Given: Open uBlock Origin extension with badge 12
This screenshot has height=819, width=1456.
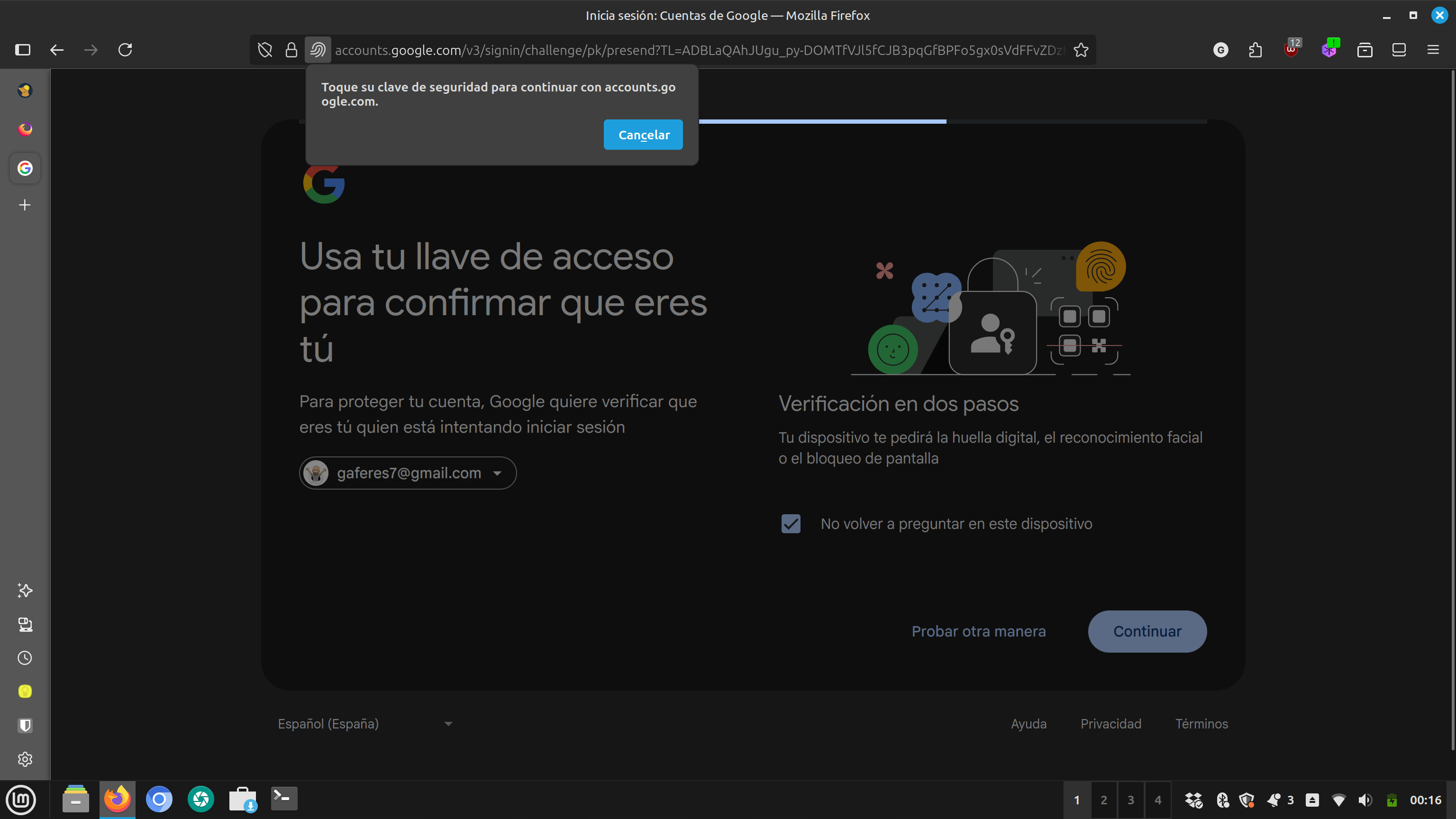Looking at the screenshot, I should (x=1291, y=49).
